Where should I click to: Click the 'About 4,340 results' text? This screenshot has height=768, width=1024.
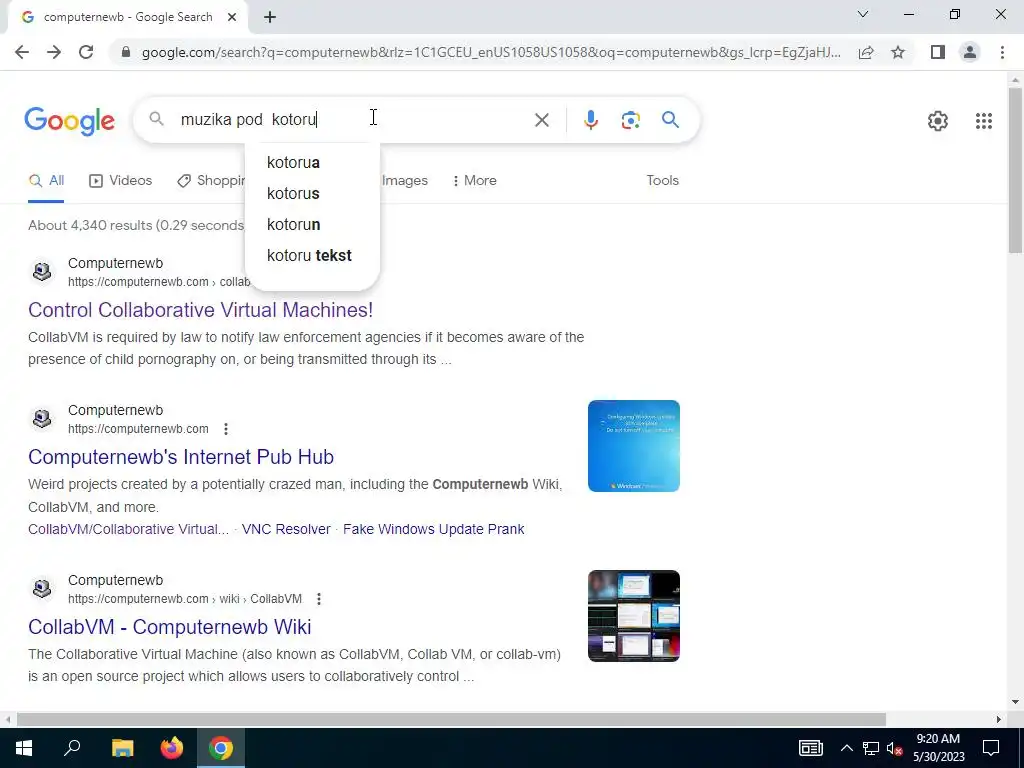tap(136, 225)
